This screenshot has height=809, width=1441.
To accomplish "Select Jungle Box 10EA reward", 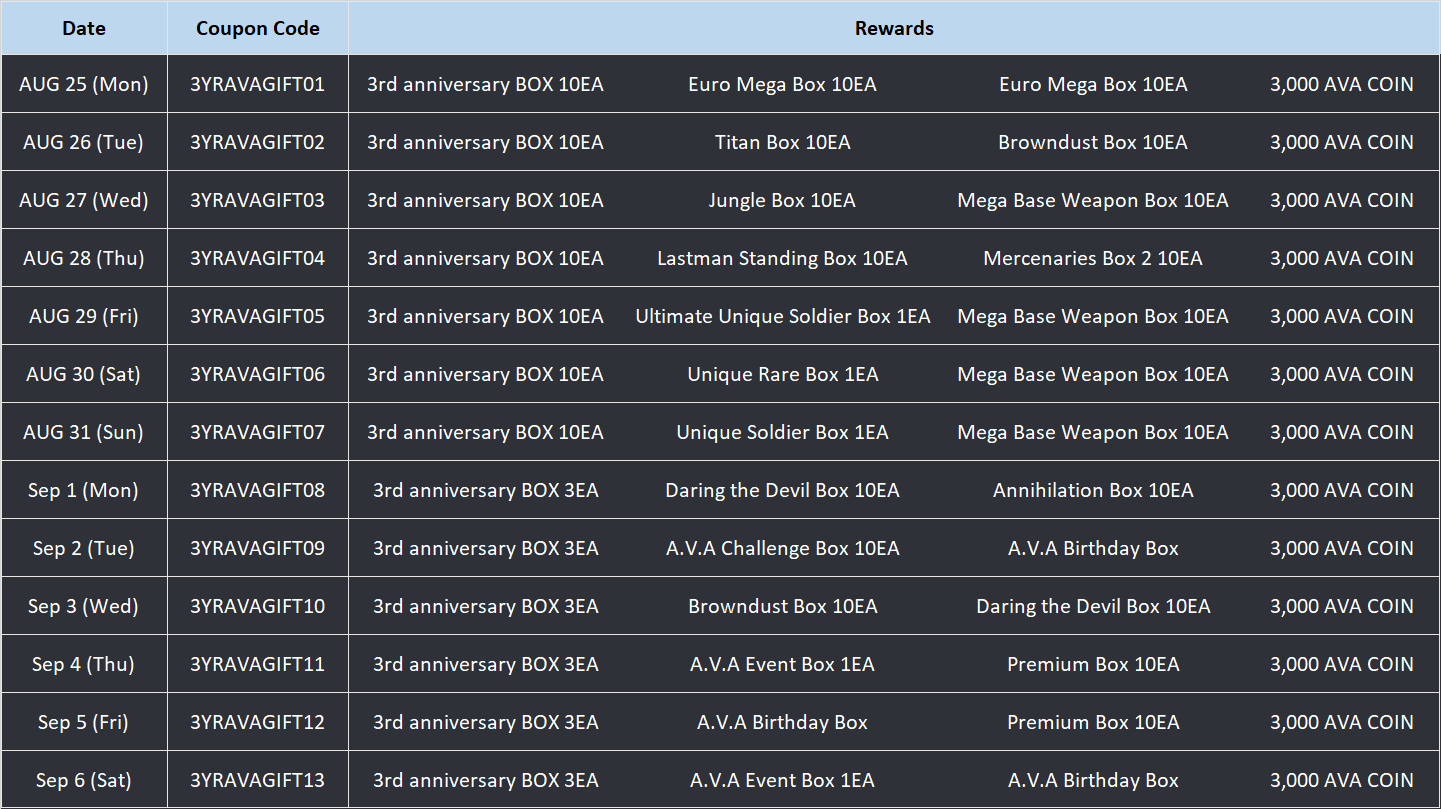I will click(x=783, y=200).
